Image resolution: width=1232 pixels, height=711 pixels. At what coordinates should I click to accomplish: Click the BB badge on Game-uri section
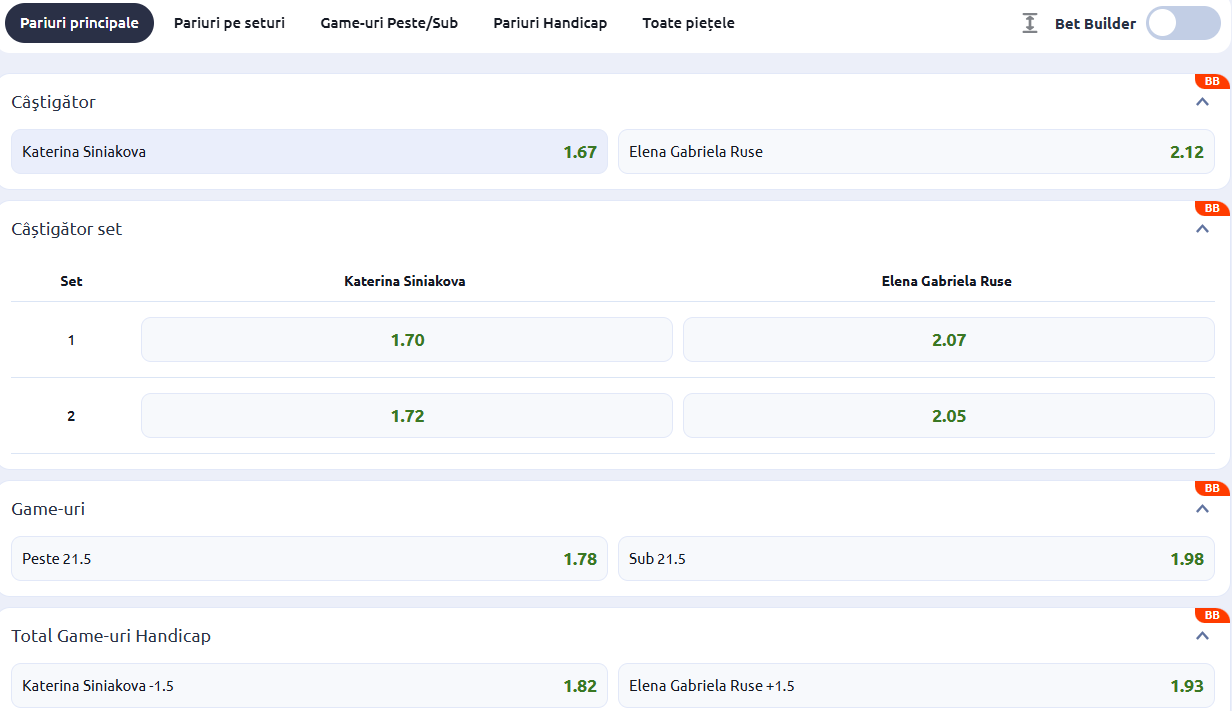pyautogui.click(x=1211, y=489)
